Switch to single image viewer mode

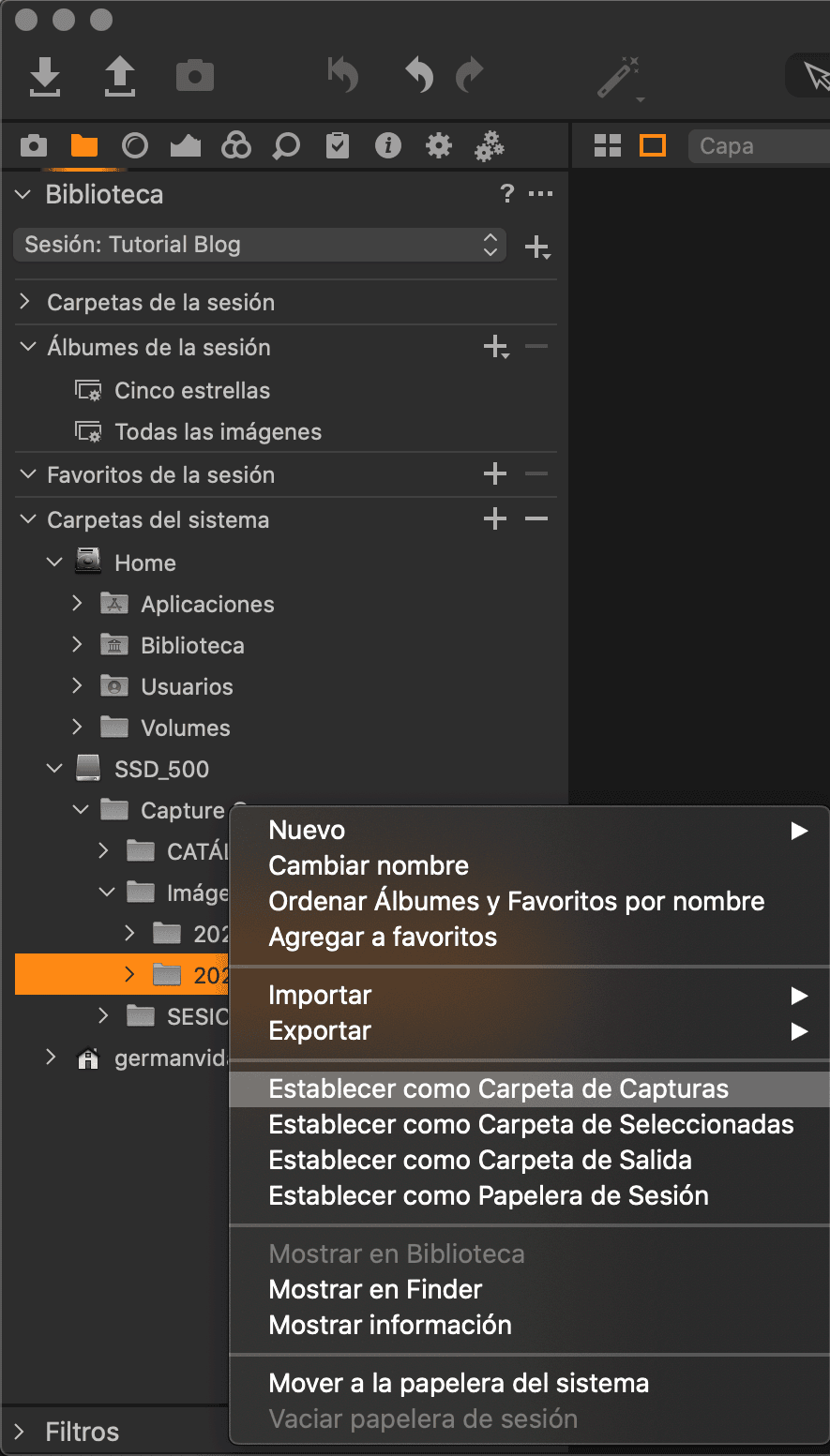653,146
